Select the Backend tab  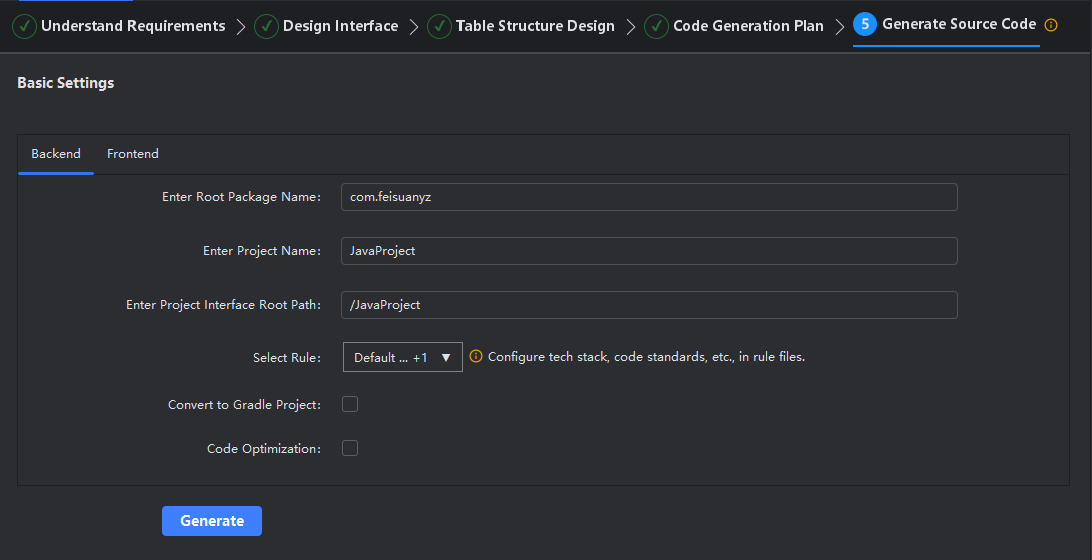coord(56,154)
